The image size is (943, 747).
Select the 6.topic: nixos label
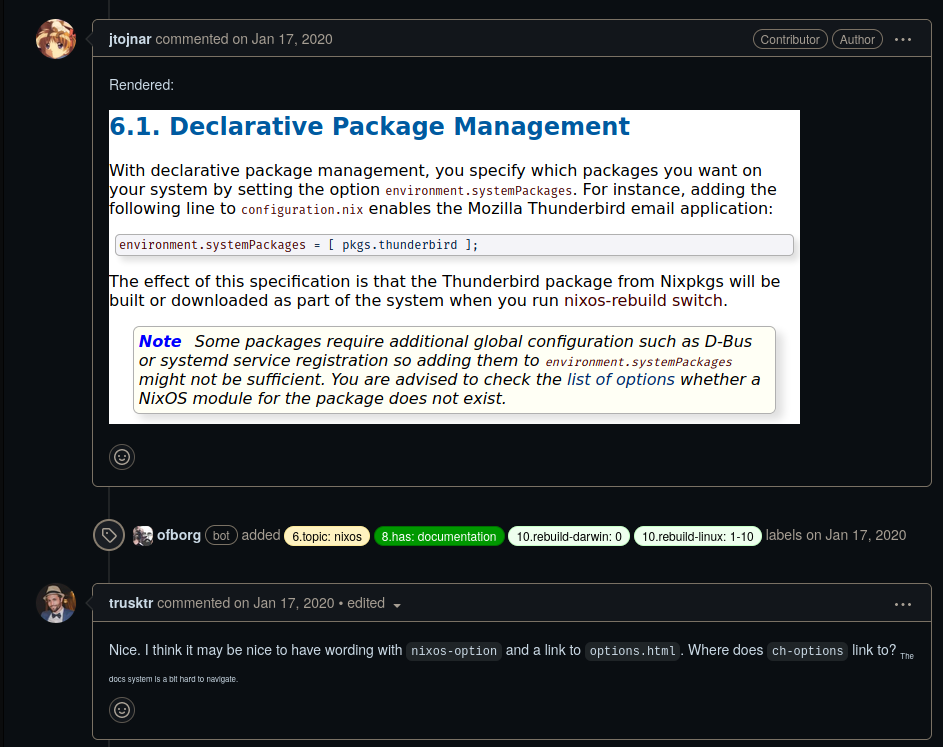click(327, 536)
